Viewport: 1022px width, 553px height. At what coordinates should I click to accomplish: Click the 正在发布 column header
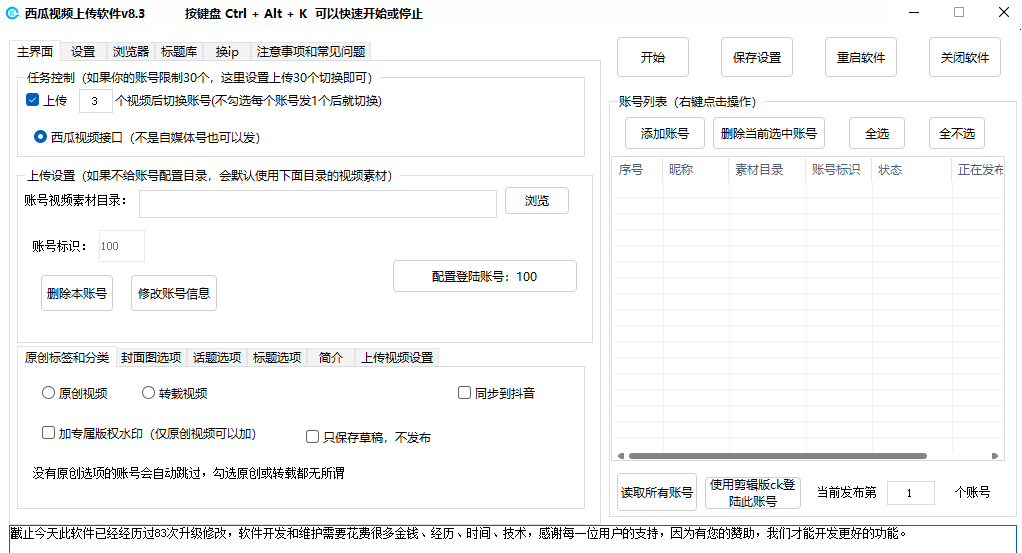(978, 170)
